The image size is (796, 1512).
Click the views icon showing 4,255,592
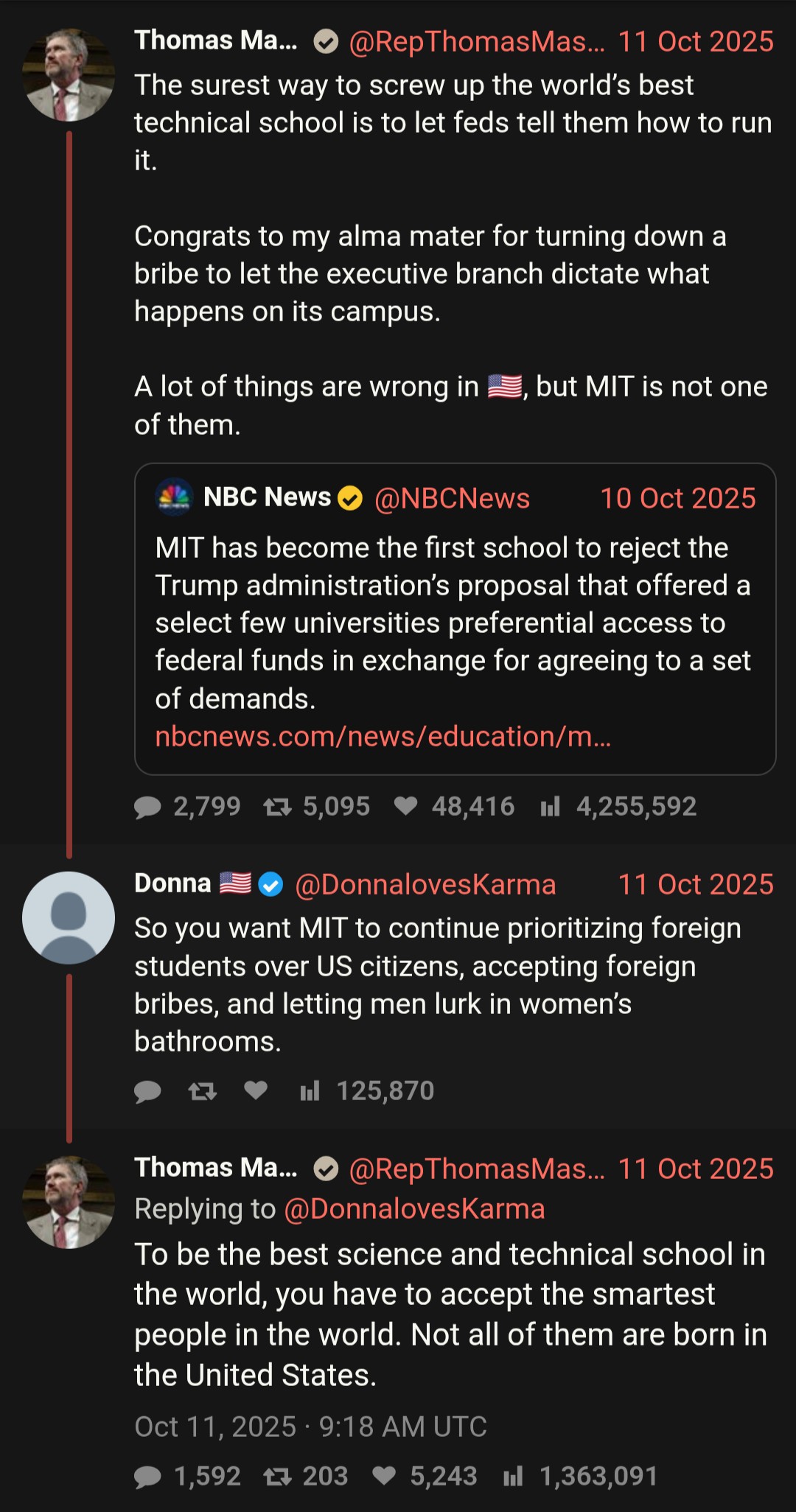click(x=550, y=806)
